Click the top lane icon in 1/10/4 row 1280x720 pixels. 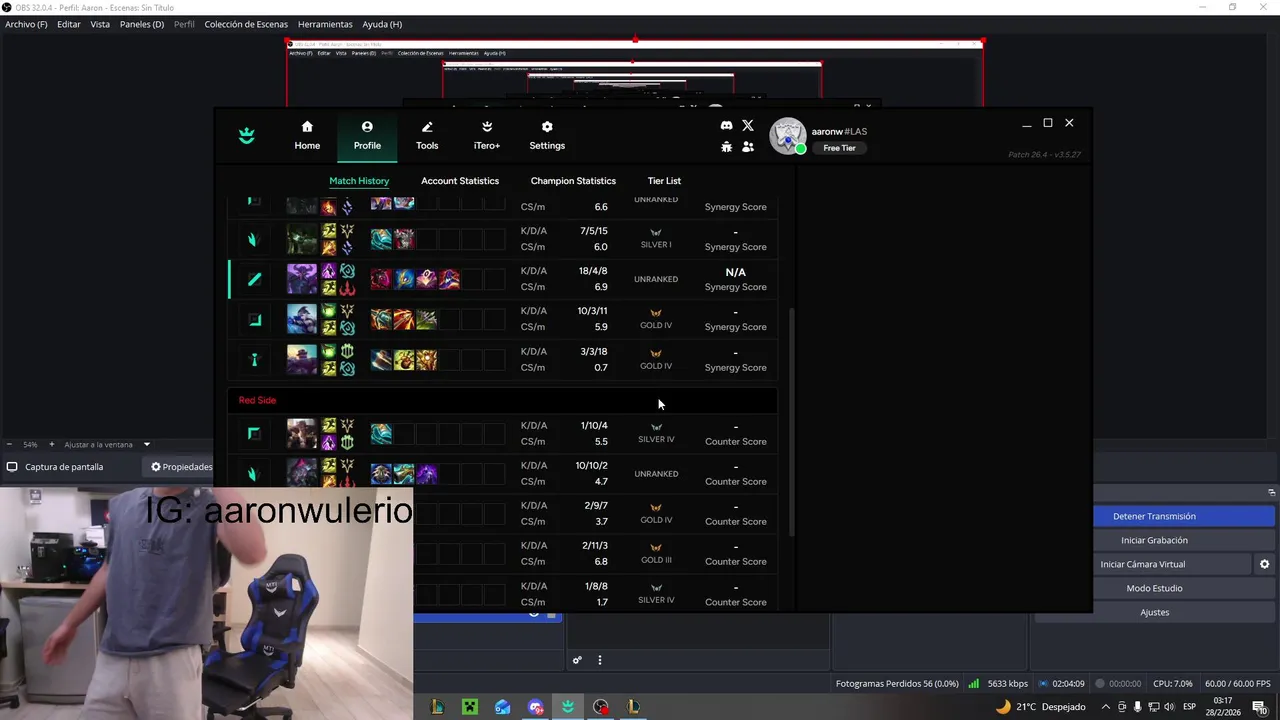pos(254,433)
